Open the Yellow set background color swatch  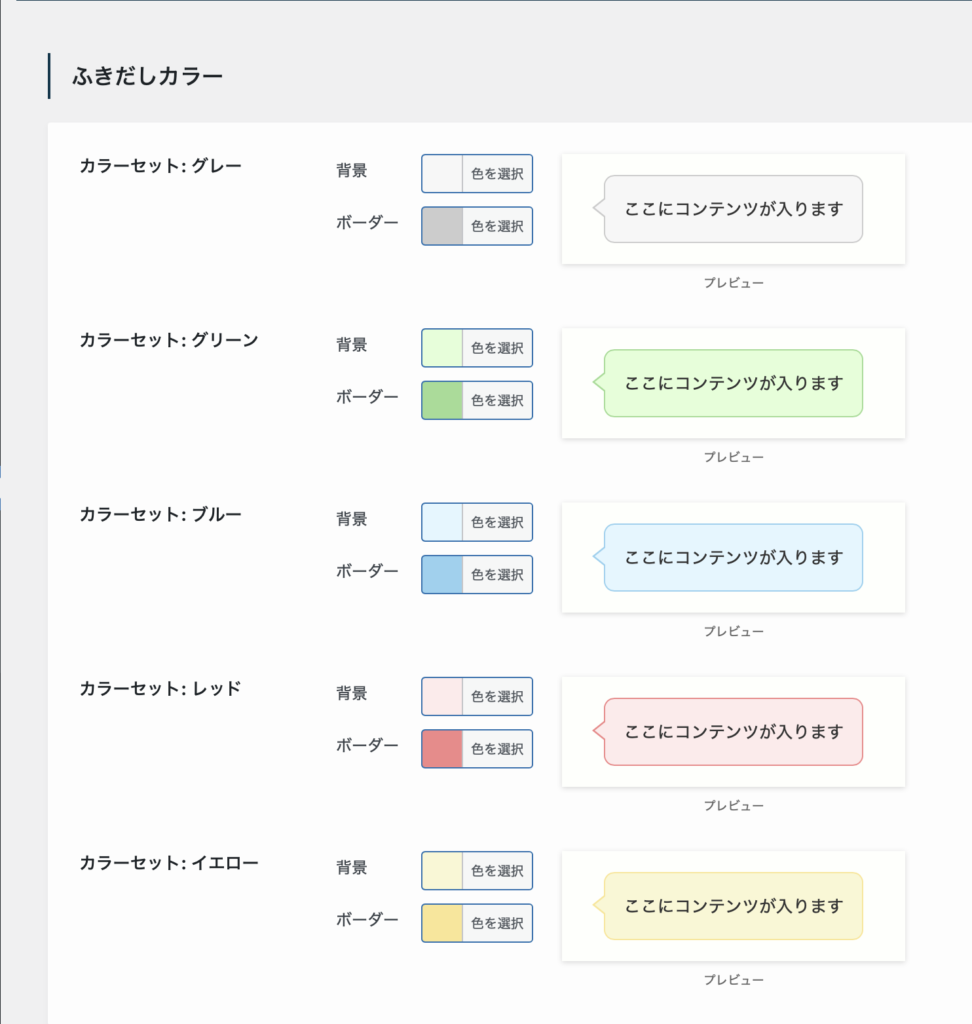point(443,870)
